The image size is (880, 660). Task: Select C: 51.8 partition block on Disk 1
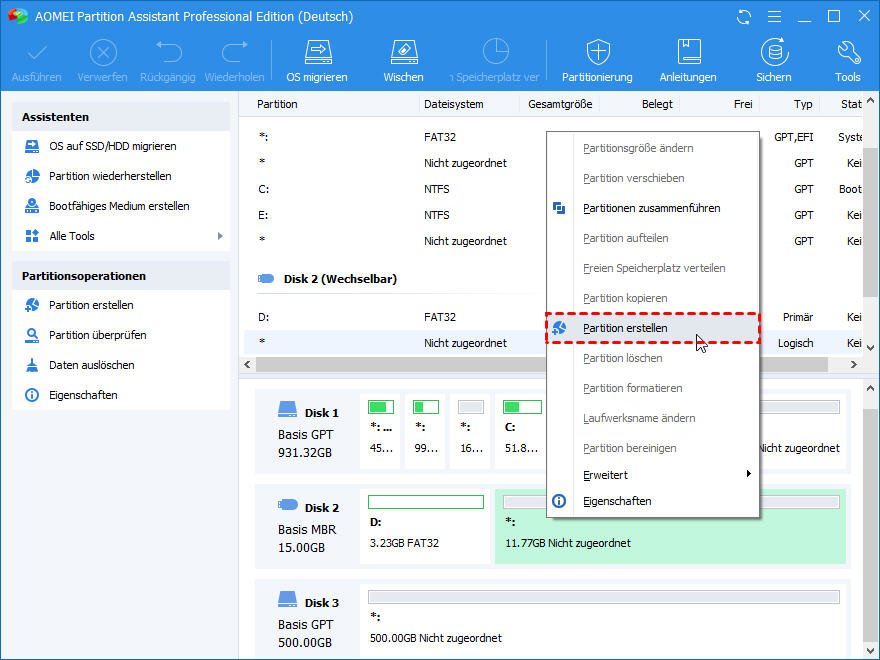[522, 431]
